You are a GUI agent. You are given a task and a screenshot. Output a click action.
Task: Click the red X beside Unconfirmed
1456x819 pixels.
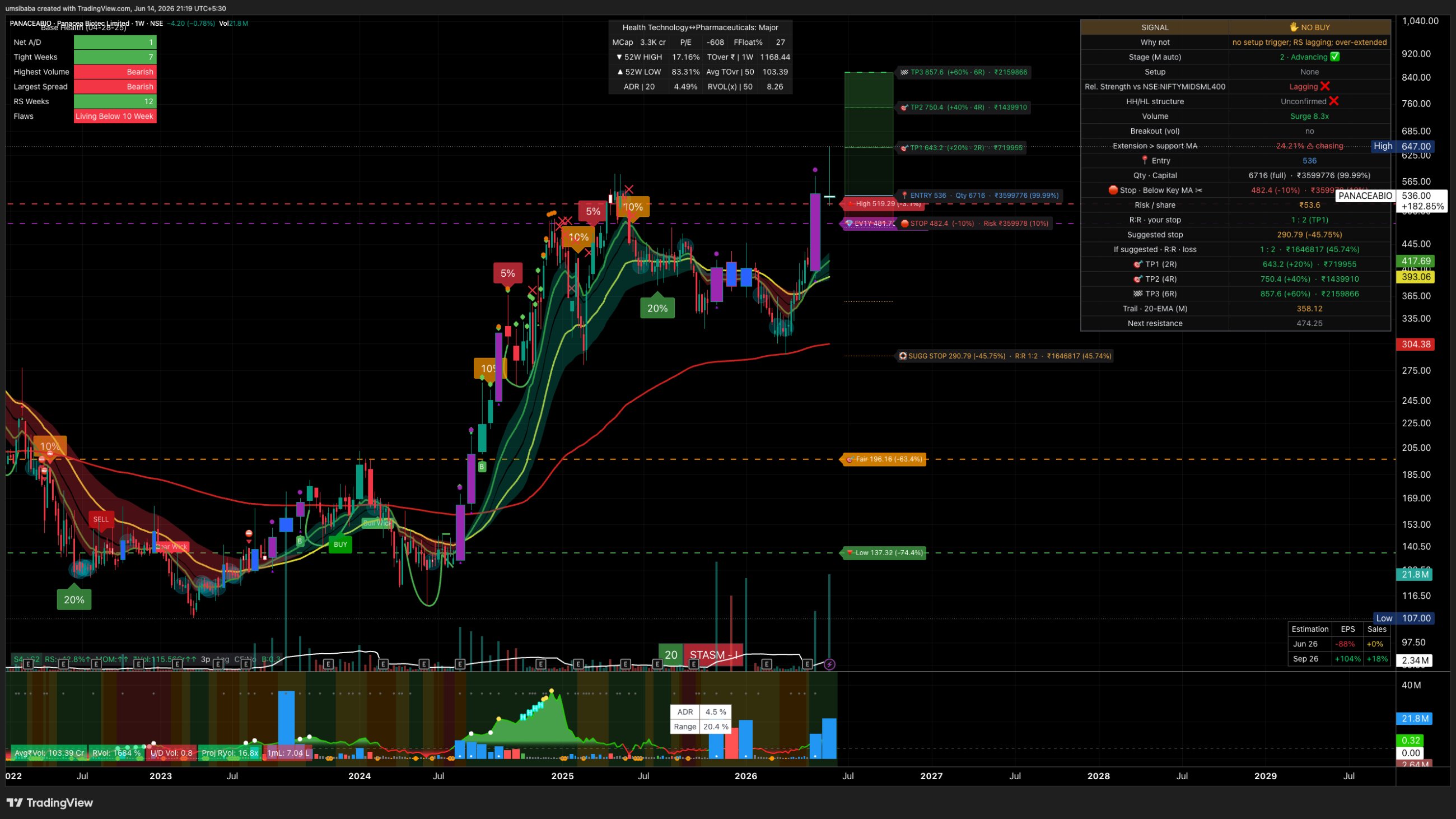coord(1334,101)
